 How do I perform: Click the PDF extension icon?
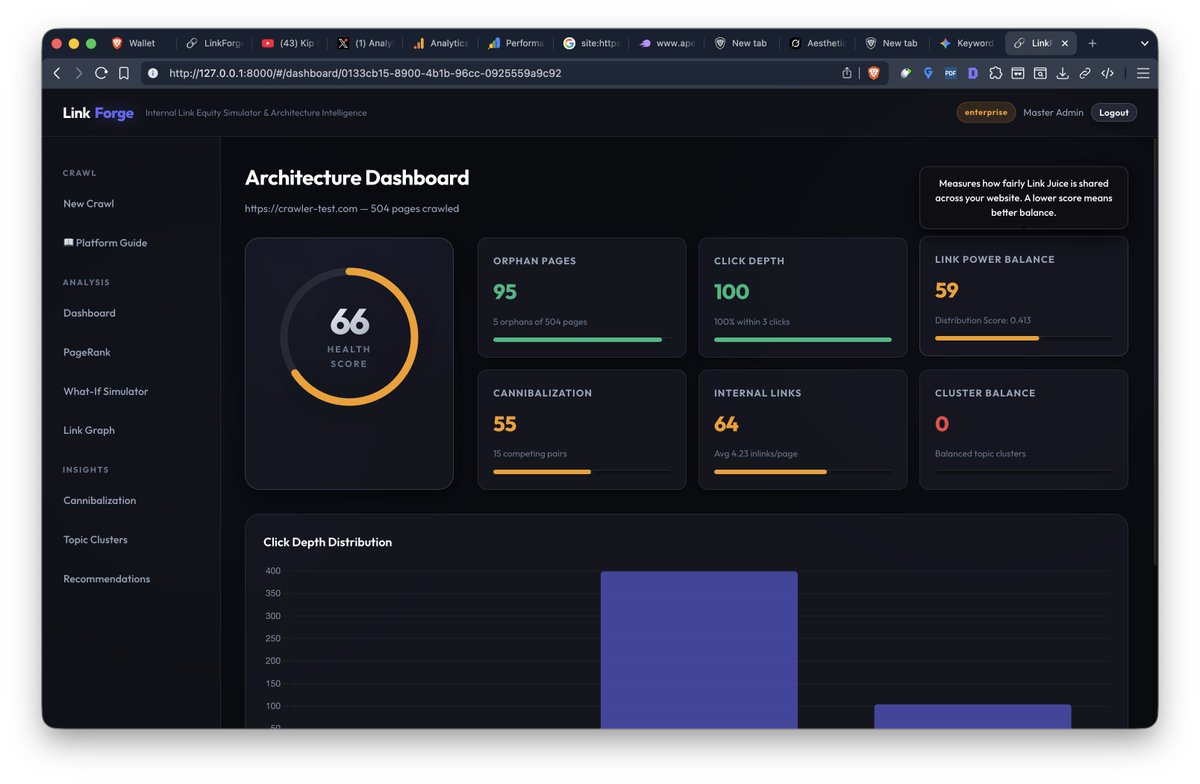[x=950, y=73]
